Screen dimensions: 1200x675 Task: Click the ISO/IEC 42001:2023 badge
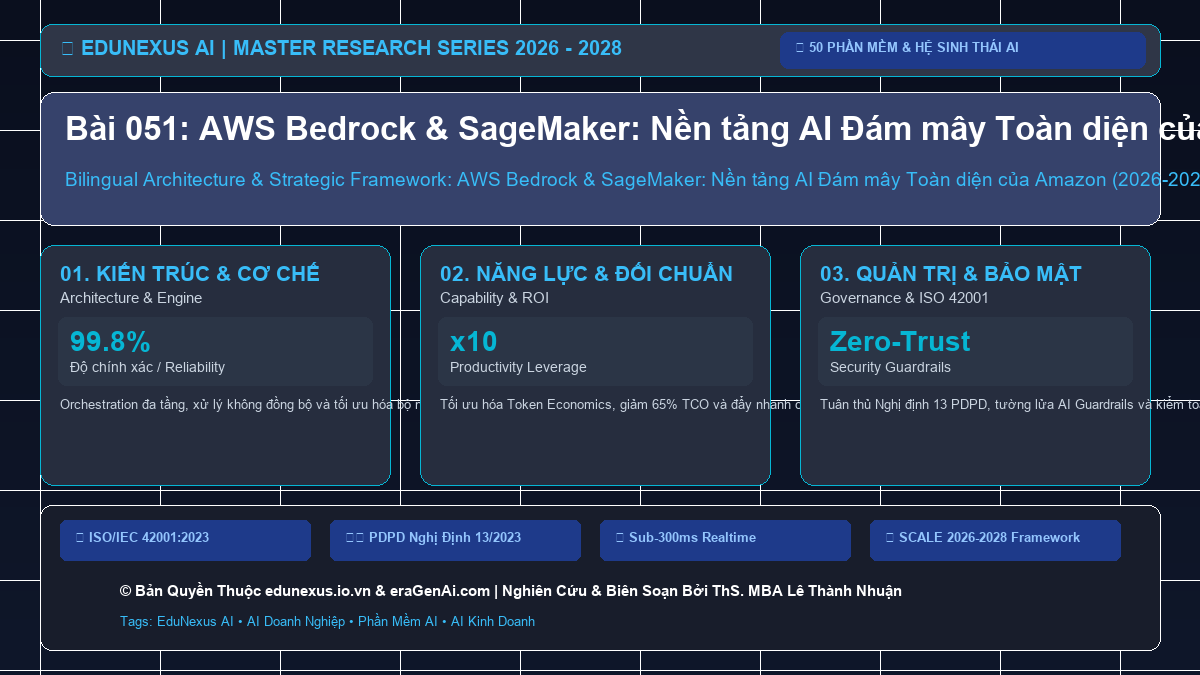(x=185, y=540)
